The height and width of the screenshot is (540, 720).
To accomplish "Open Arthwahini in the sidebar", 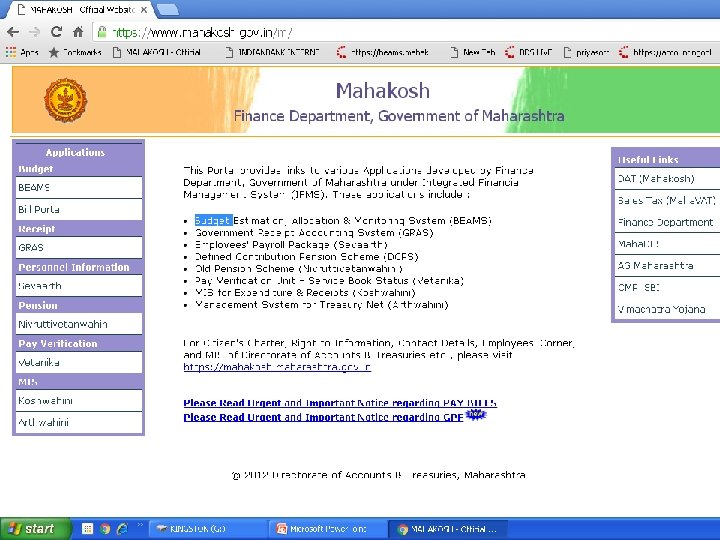I will pyautogui.click(x=79, y=422).
